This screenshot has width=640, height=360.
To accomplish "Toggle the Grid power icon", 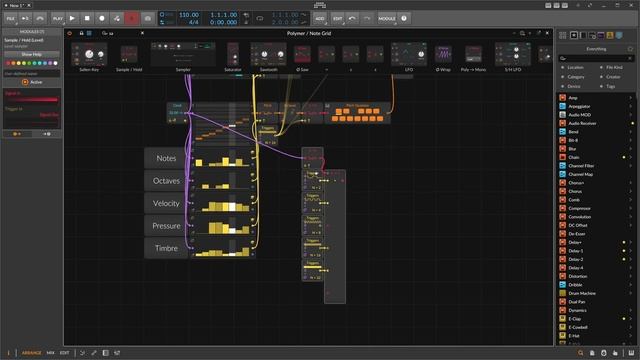I will pos(69,33).
